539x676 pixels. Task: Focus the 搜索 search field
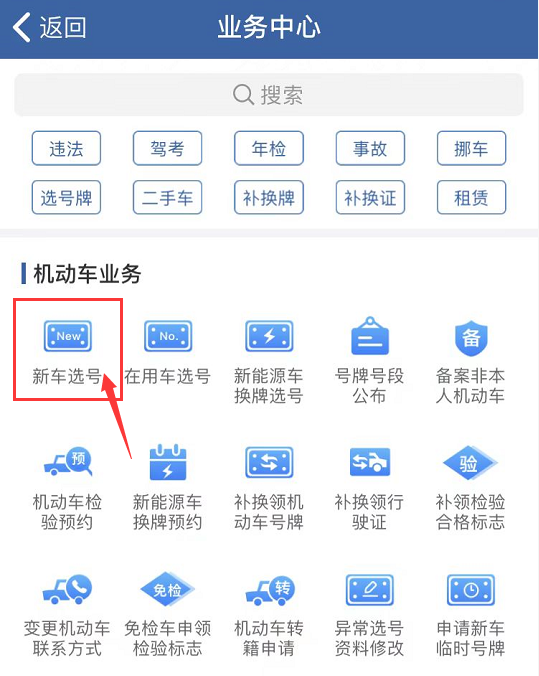[269, 94]
